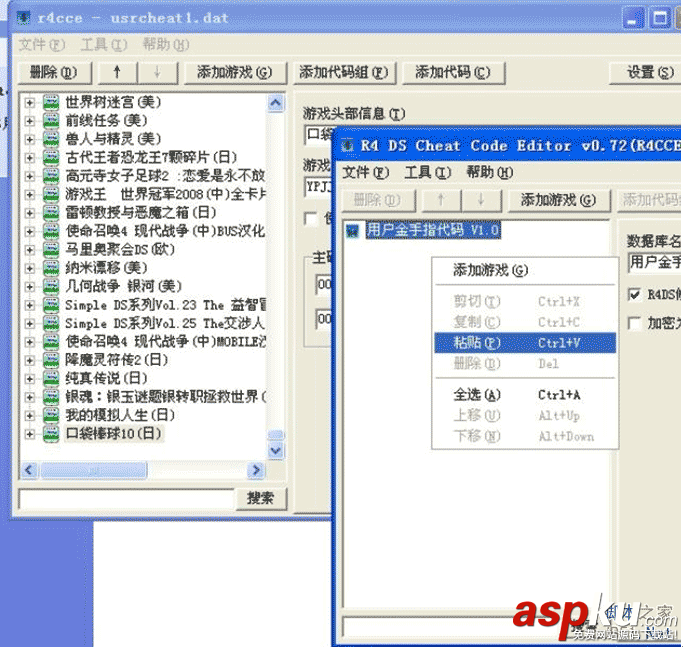
Task: Click game icon beside 兽人与精灵(美)
Action: 51,139
